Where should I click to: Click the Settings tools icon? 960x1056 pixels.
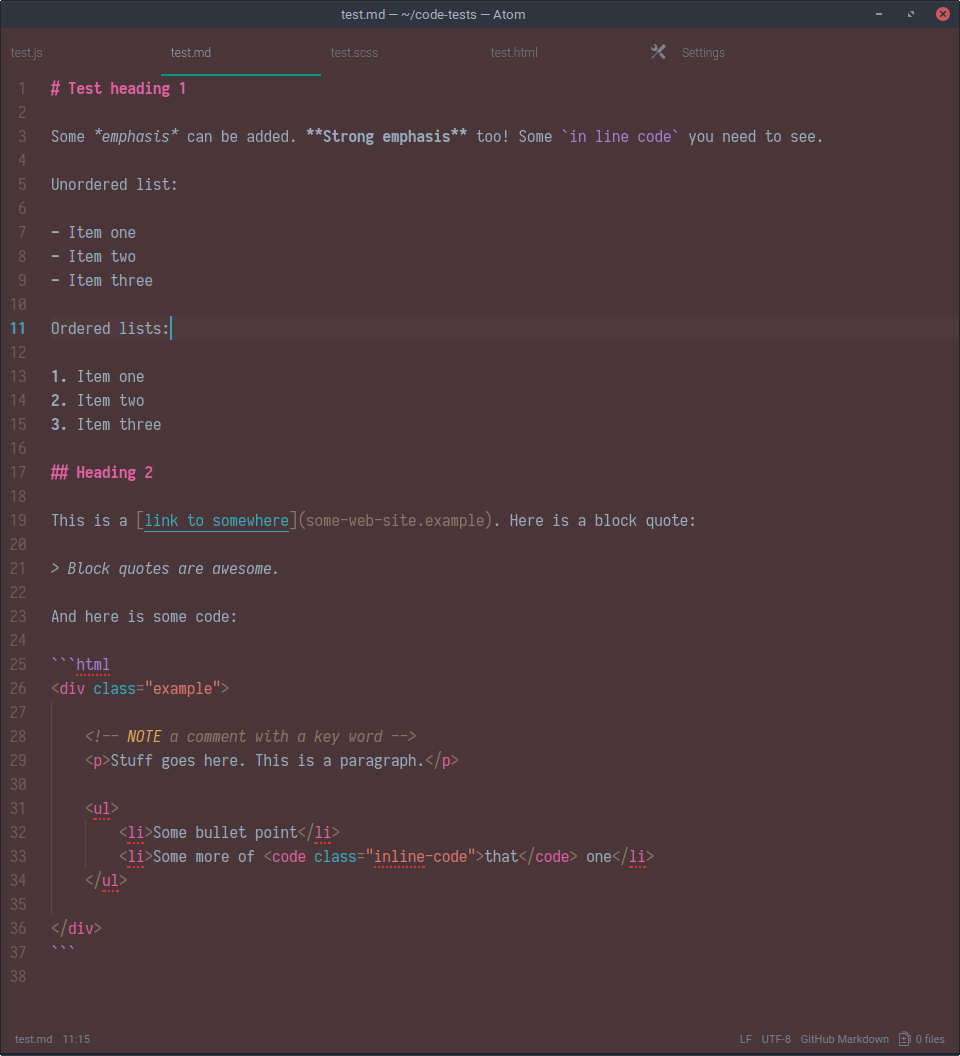[658, 52]
